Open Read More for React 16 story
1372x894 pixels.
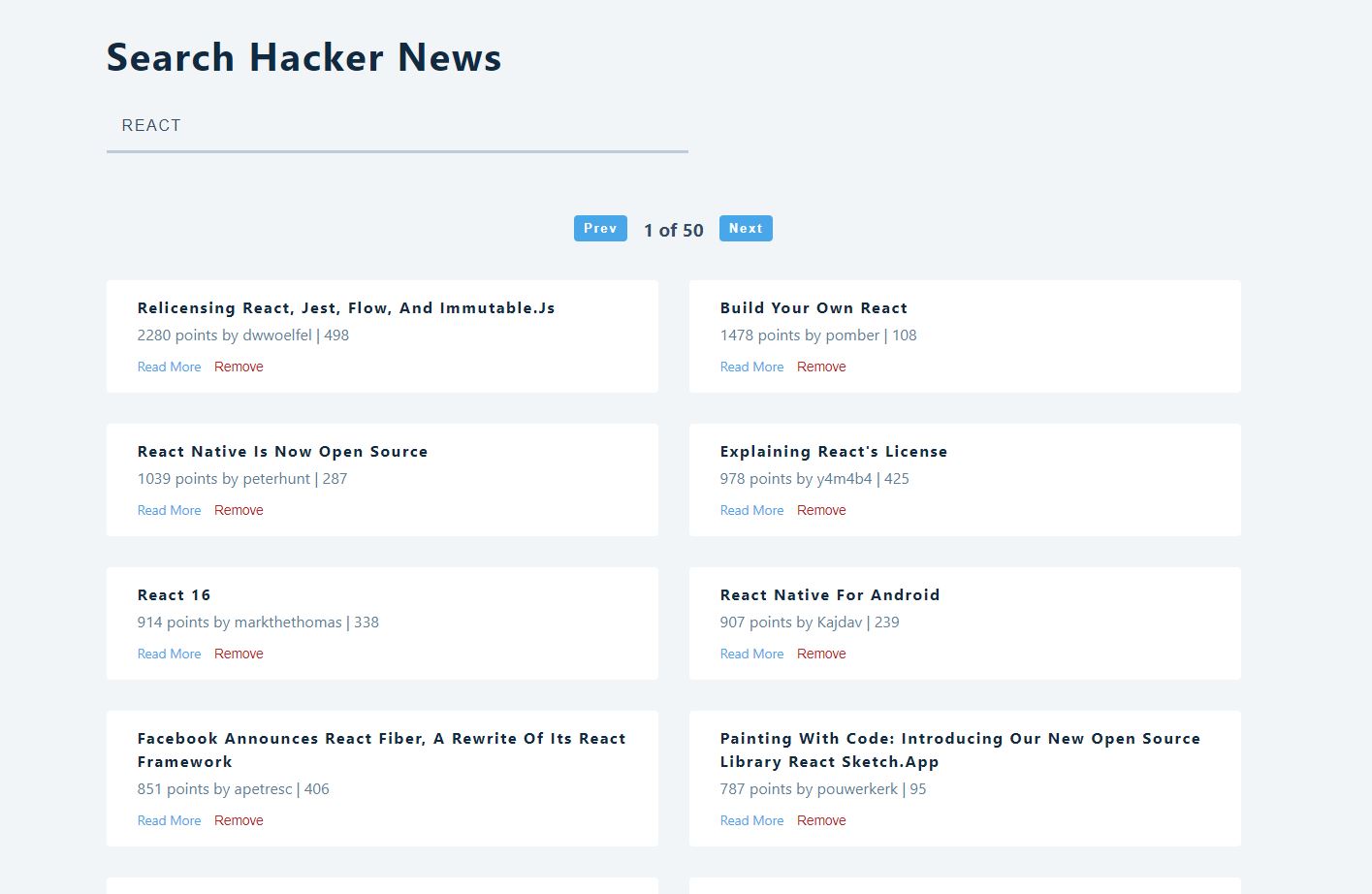[x=169, y=654]
